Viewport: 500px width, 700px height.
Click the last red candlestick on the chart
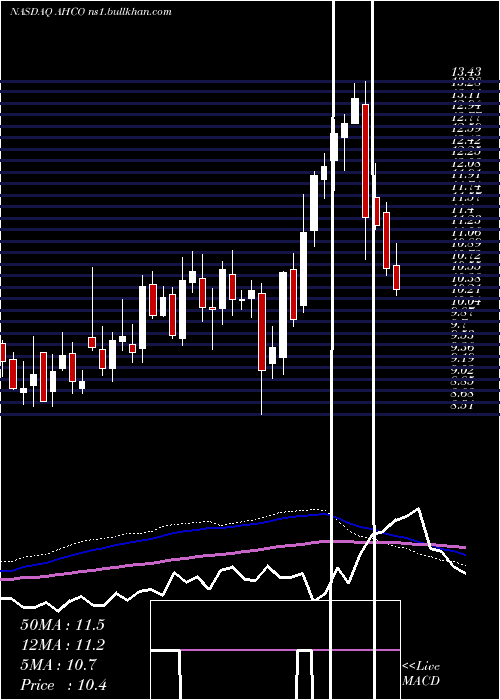click(396, 277)
